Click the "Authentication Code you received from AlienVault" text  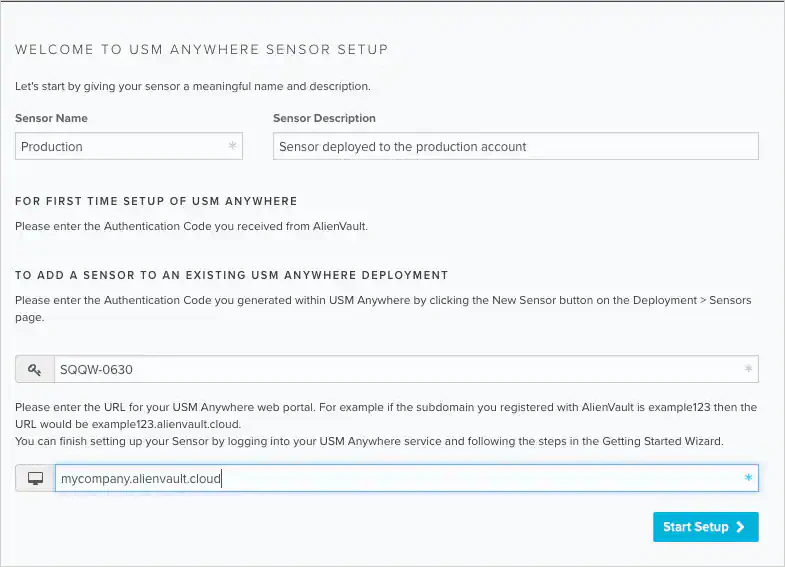(235, 226)
